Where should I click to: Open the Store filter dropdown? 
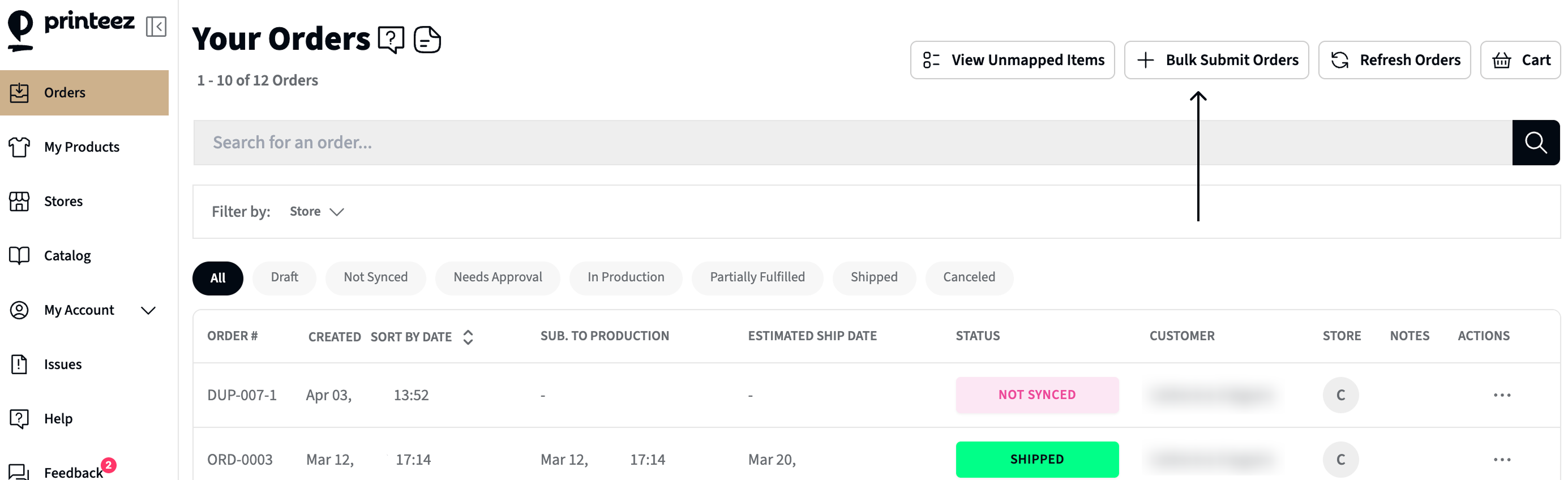coord(316,211)
